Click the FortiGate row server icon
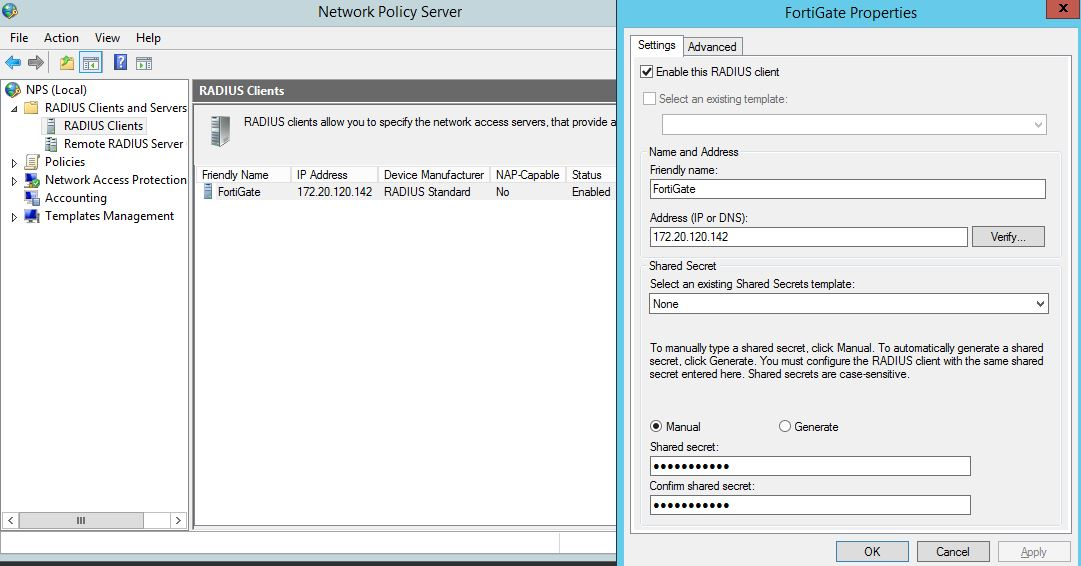The image size is (1081, 566). tap(208, 192)
